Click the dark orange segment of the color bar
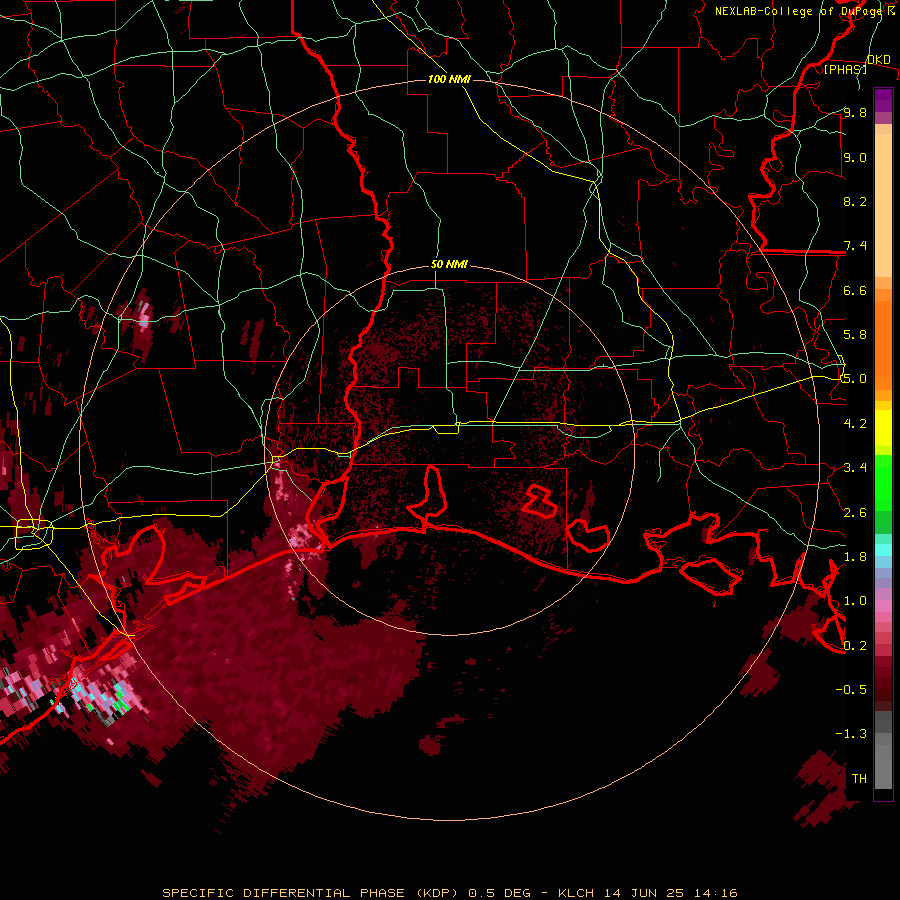Screen dimensions: 900x900 (x=883, y=344)
